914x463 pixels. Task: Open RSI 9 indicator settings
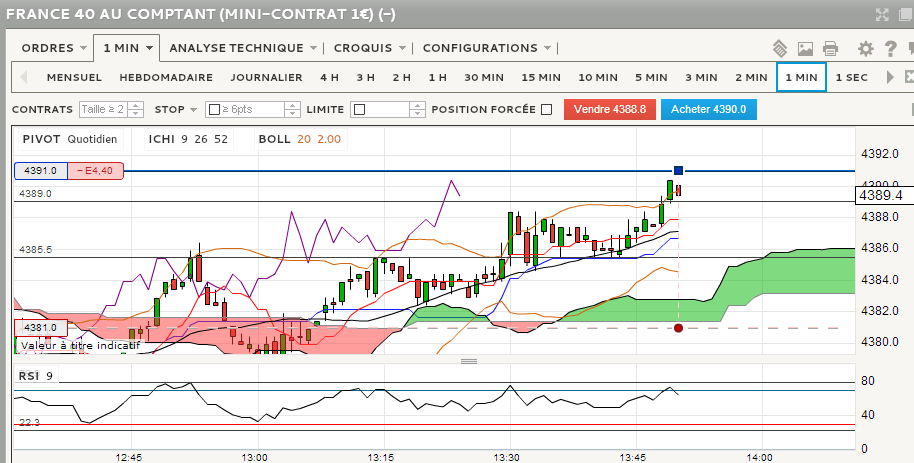point(36,376)
